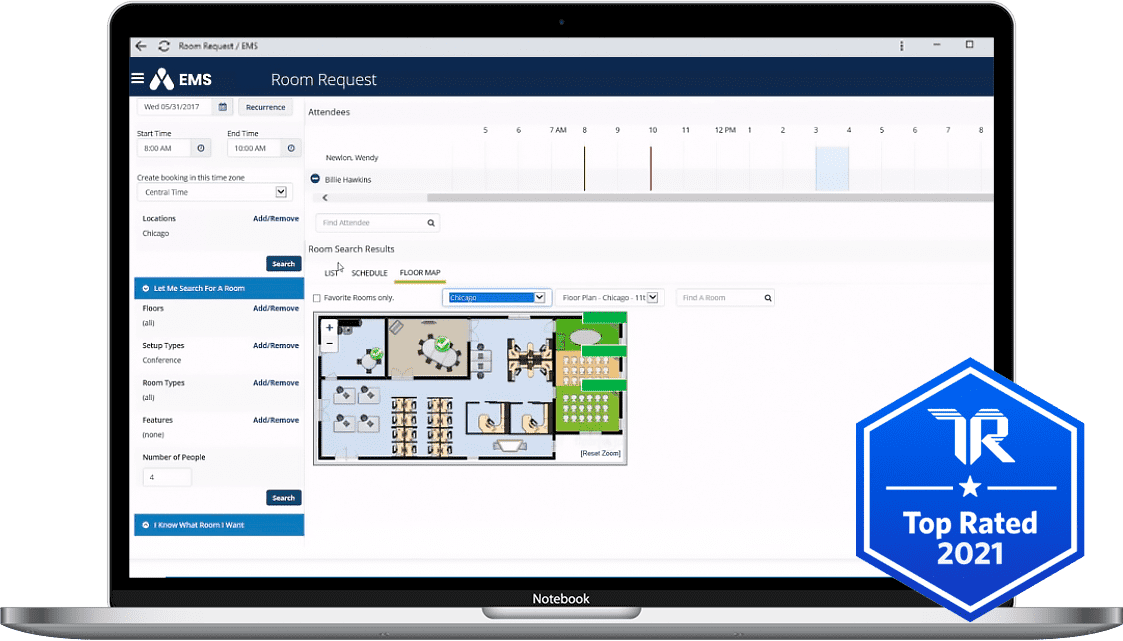Click the page reload icon
Screen dimensions: 1123x641
164,46
